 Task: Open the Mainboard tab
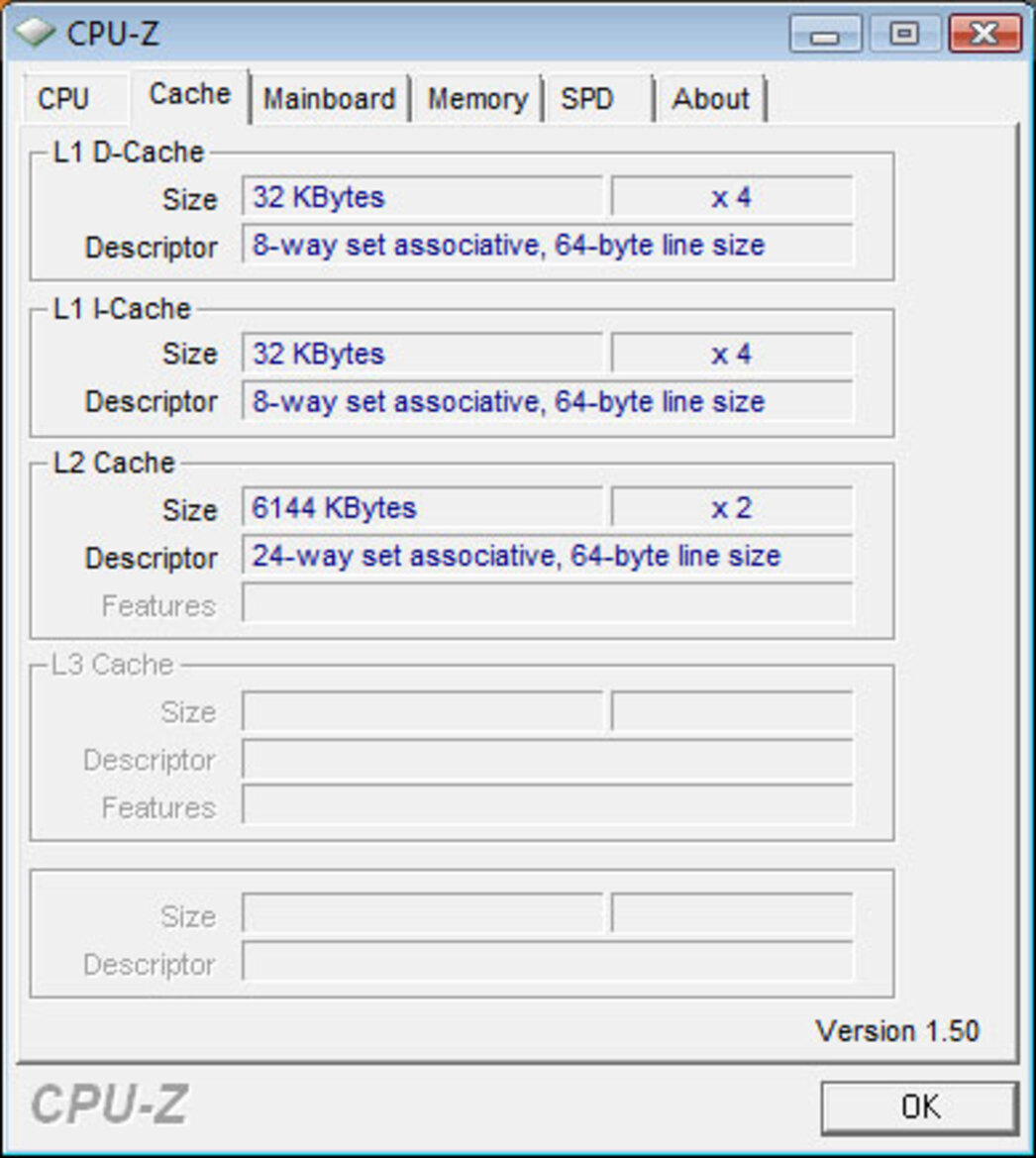coord(330,99)
